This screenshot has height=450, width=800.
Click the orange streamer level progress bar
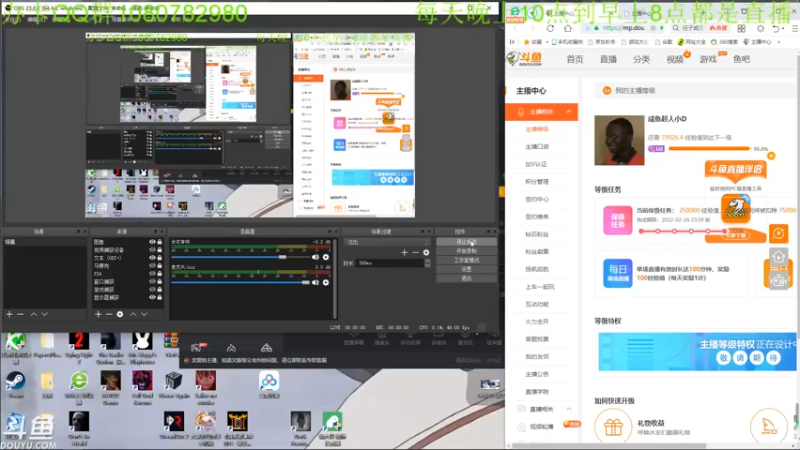tap(709, 148)
